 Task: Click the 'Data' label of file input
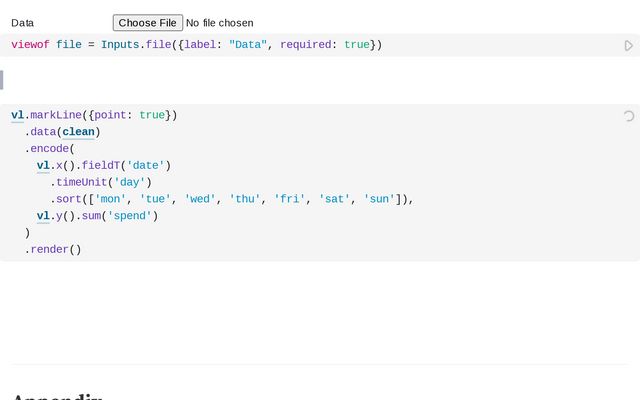[x=22, y=22]
